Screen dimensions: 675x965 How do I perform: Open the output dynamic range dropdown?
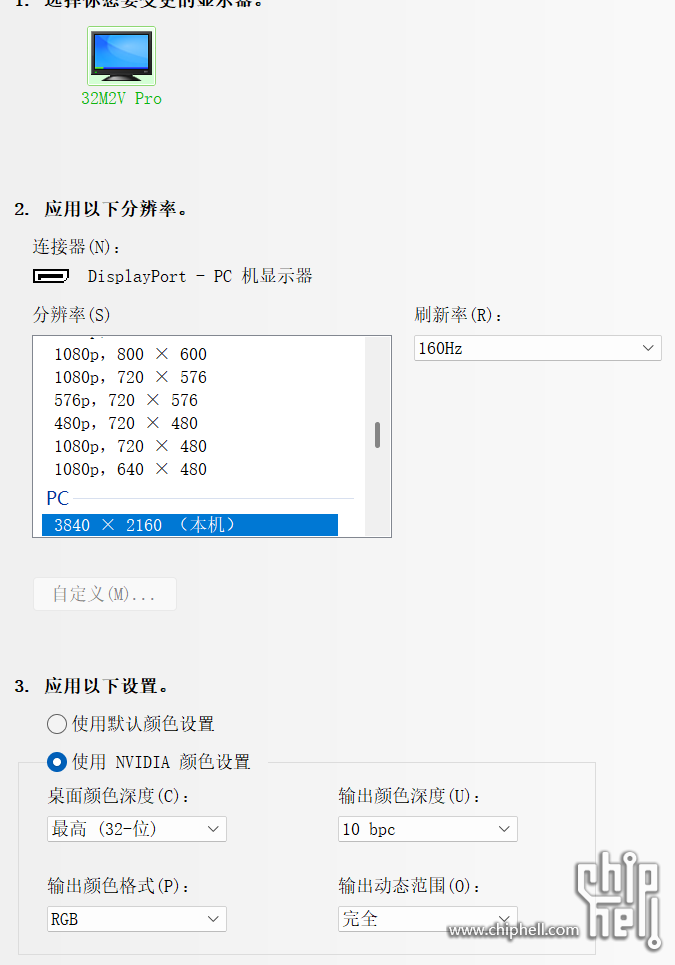coord(428,919)
